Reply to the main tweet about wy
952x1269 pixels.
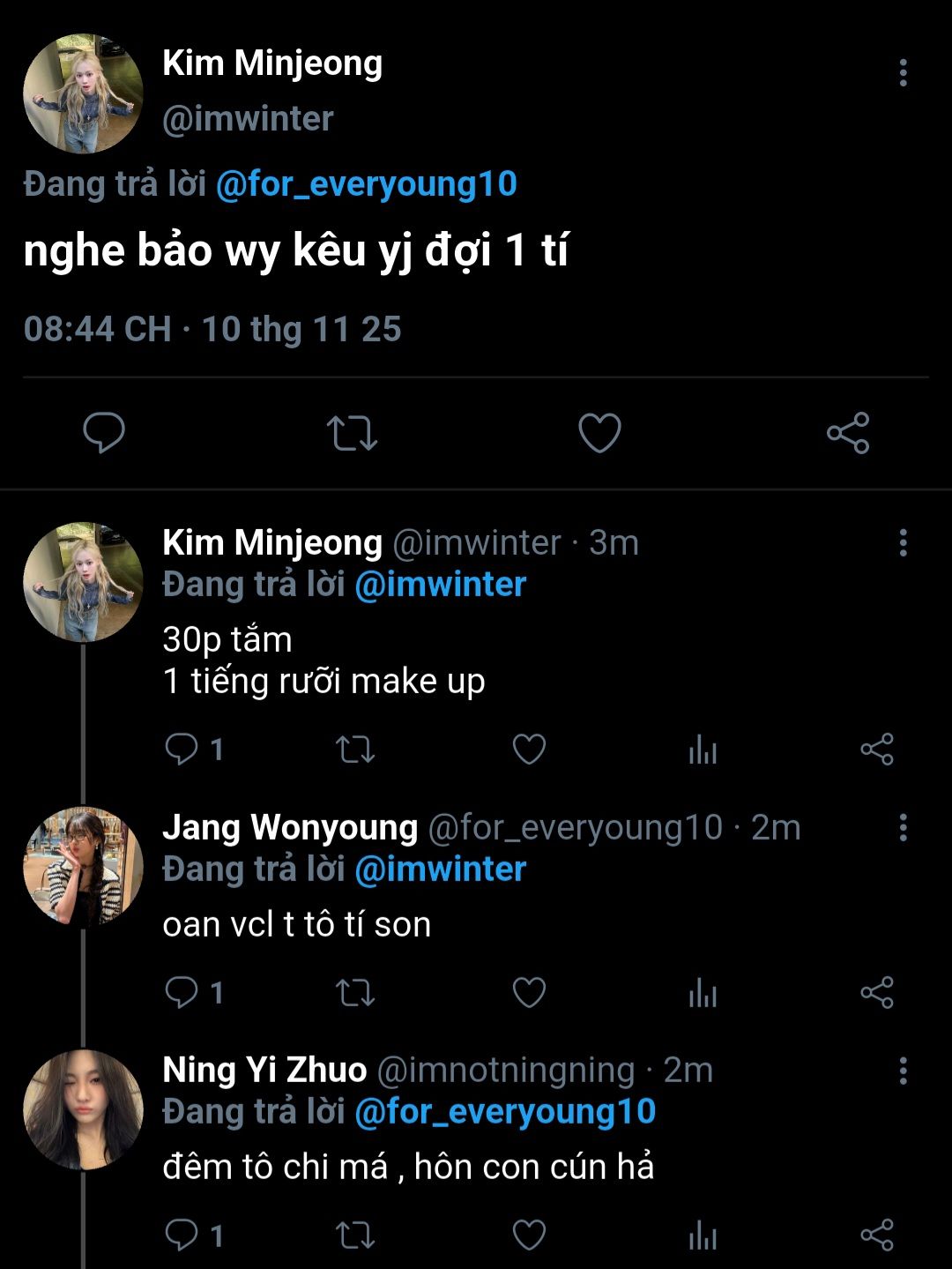point(104,433)
